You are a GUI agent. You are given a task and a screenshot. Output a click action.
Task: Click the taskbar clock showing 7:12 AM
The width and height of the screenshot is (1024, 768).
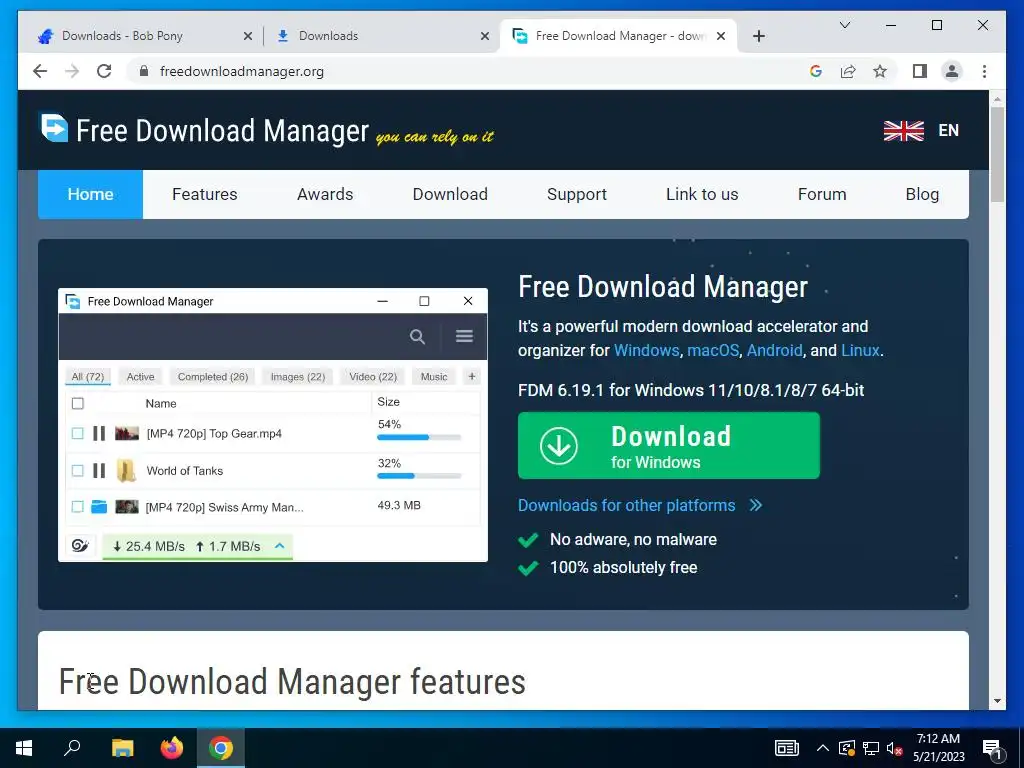(x=938, y=748)
